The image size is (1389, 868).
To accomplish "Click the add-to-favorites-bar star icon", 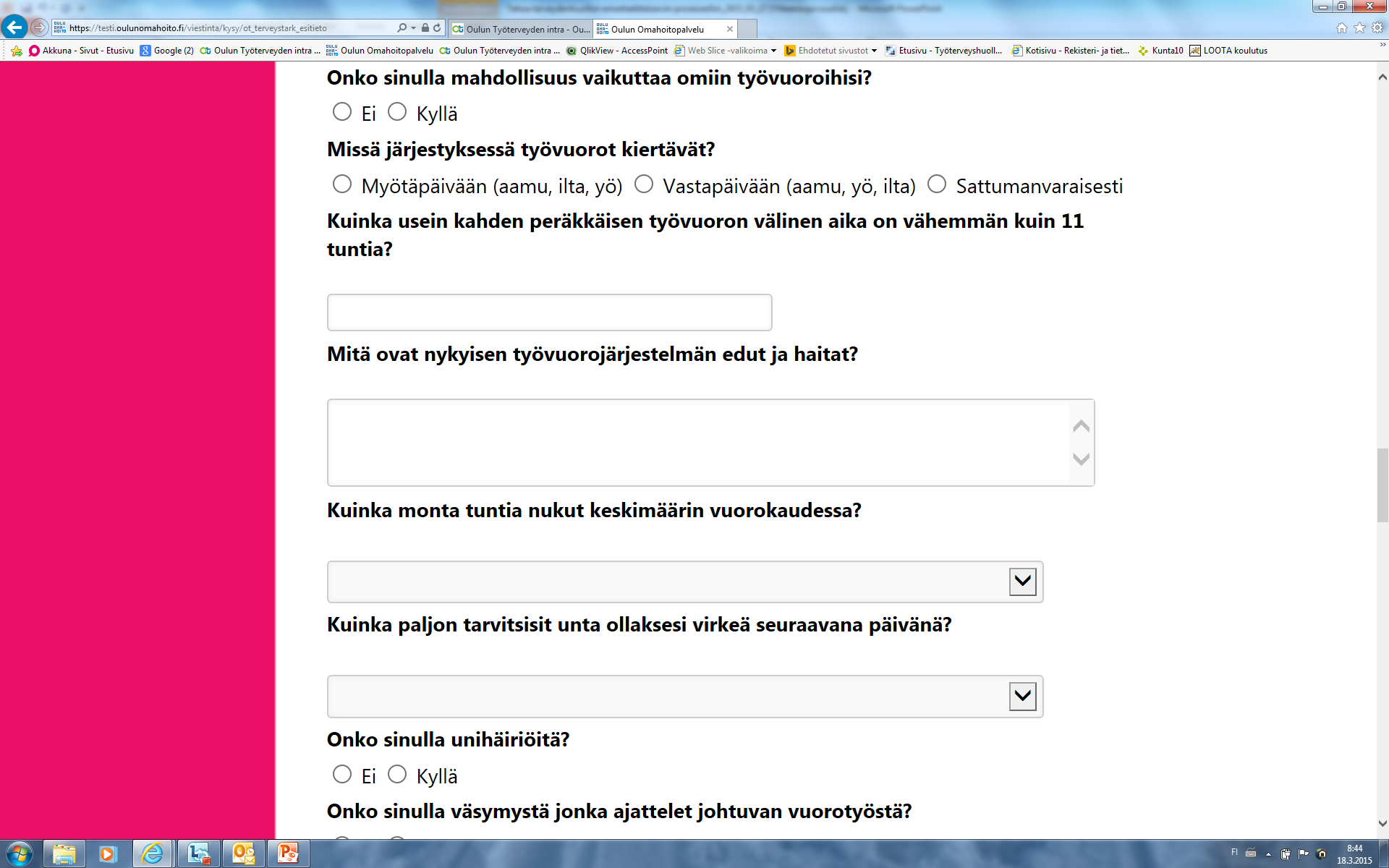I will (x=17, y=51).
